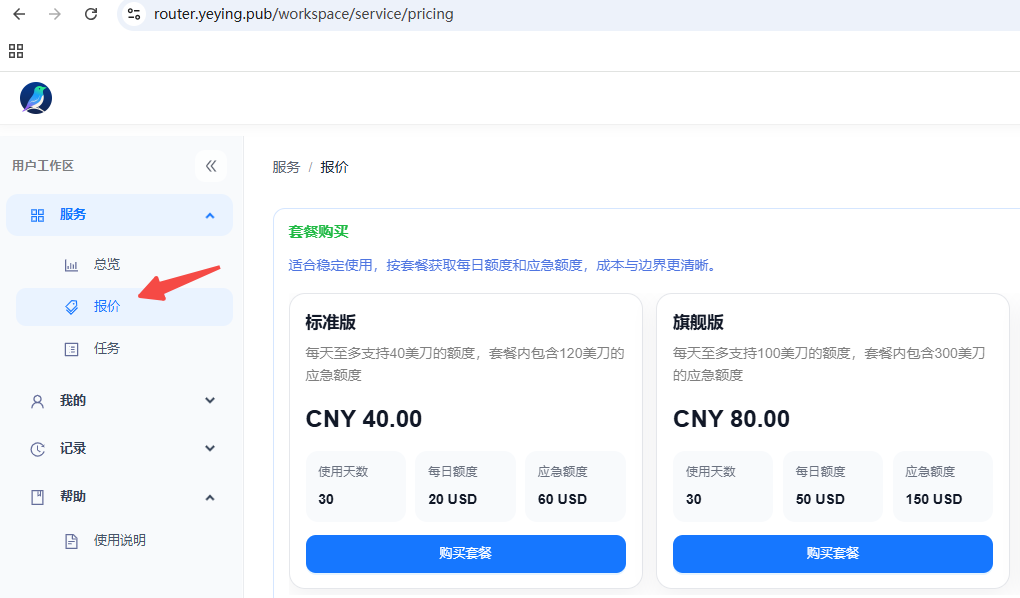Click the URL router.yeying.pub address field
This screenshot has width=1020, height=598.
(303, 14)
